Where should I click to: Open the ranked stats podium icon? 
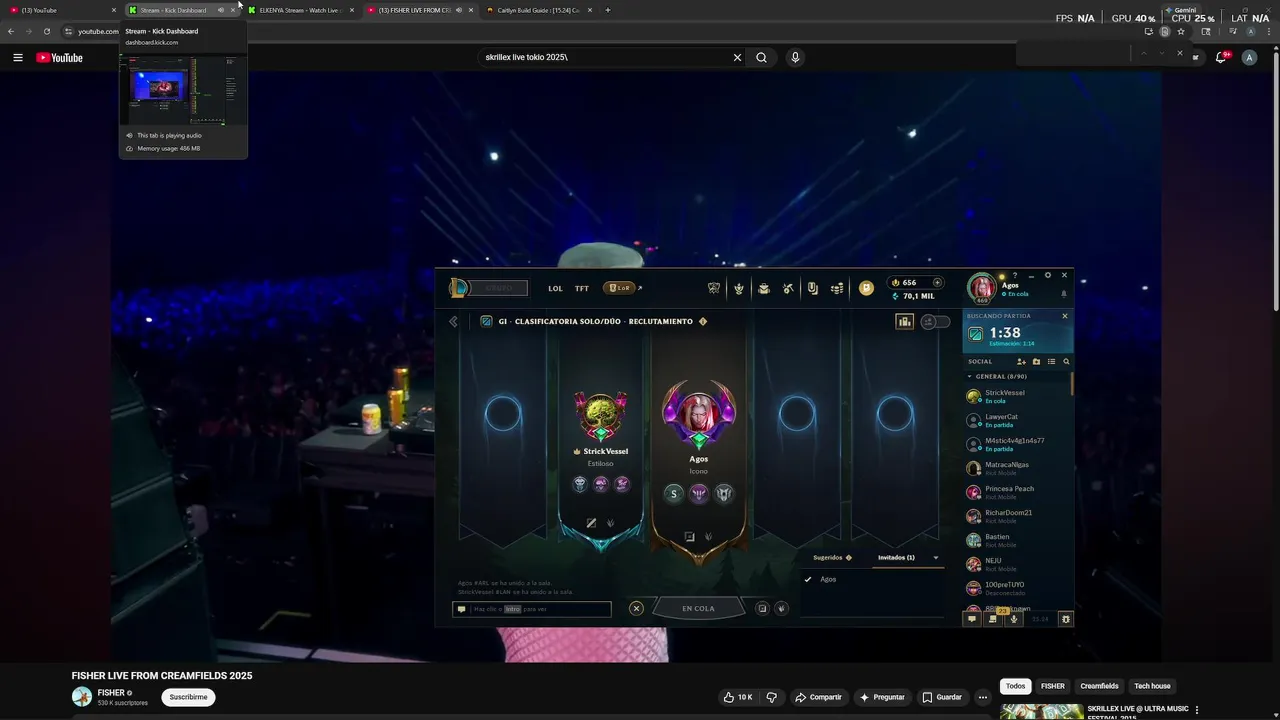point(904,321)
